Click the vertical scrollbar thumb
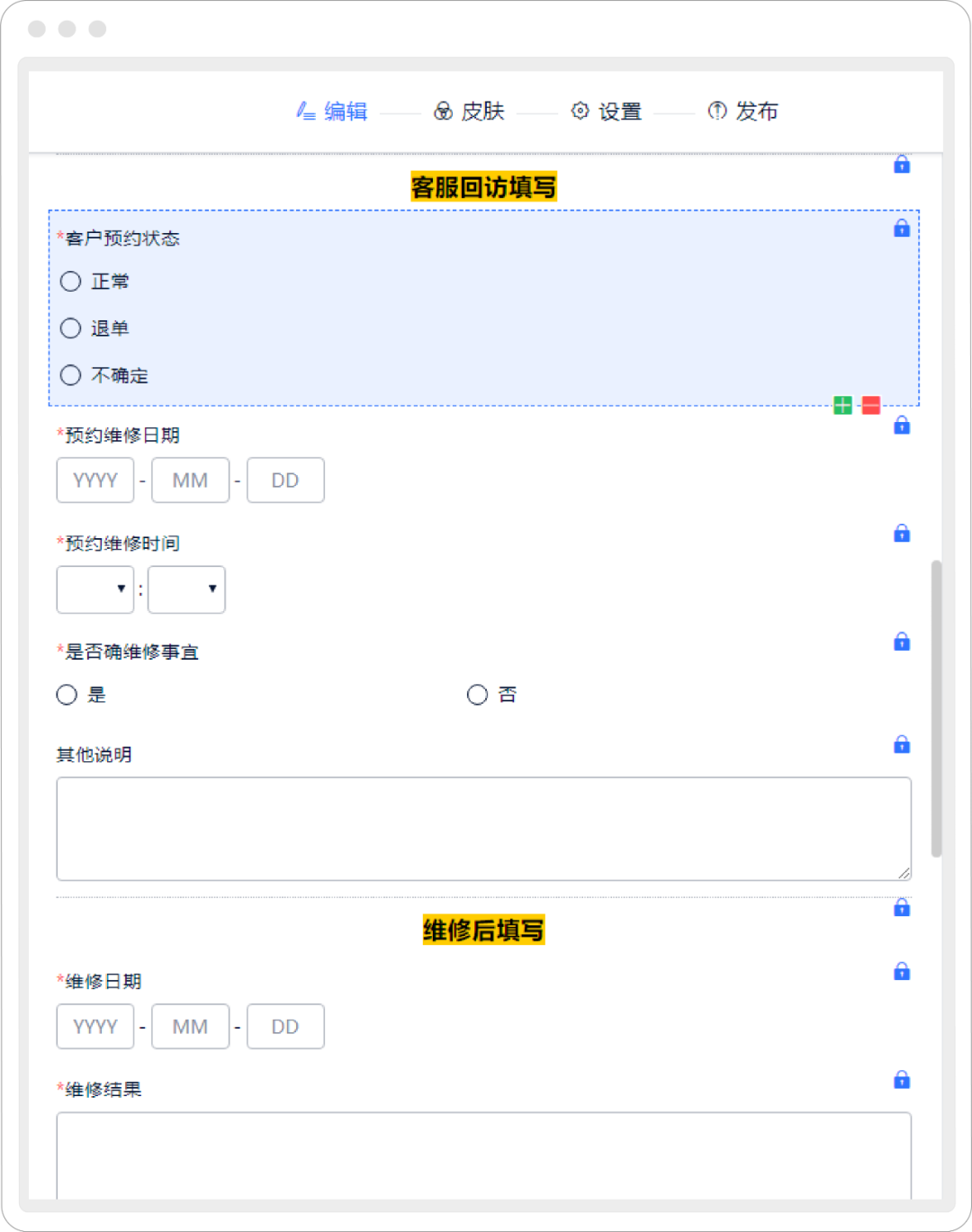Screen dimensions: 972x1232 [x=936, y=708]
